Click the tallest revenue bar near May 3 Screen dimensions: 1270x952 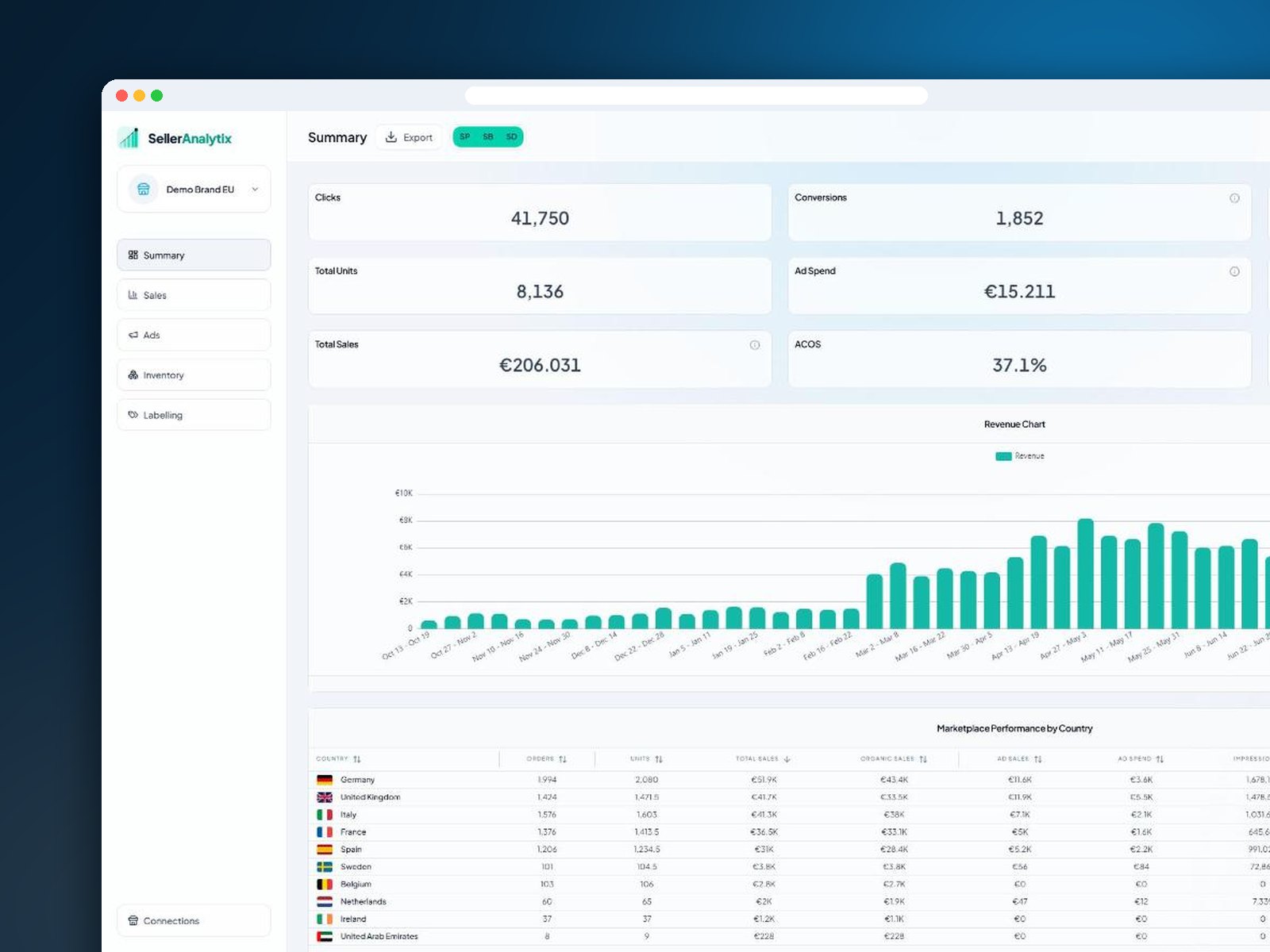click(1085, 573)
